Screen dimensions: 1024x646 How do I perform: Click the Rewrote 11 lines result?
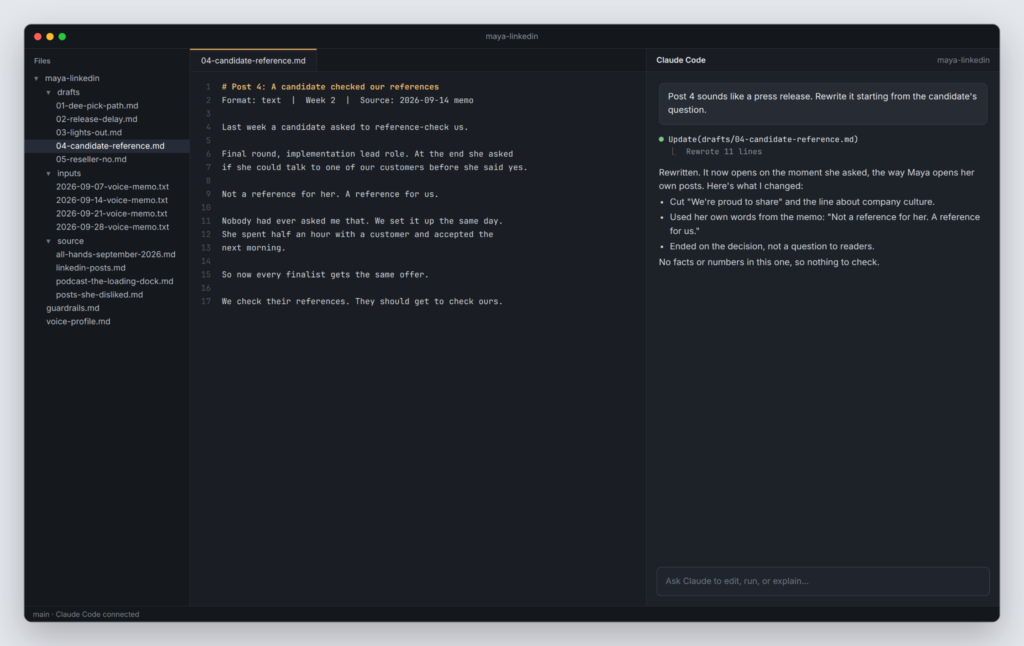(x=724, y=152)
